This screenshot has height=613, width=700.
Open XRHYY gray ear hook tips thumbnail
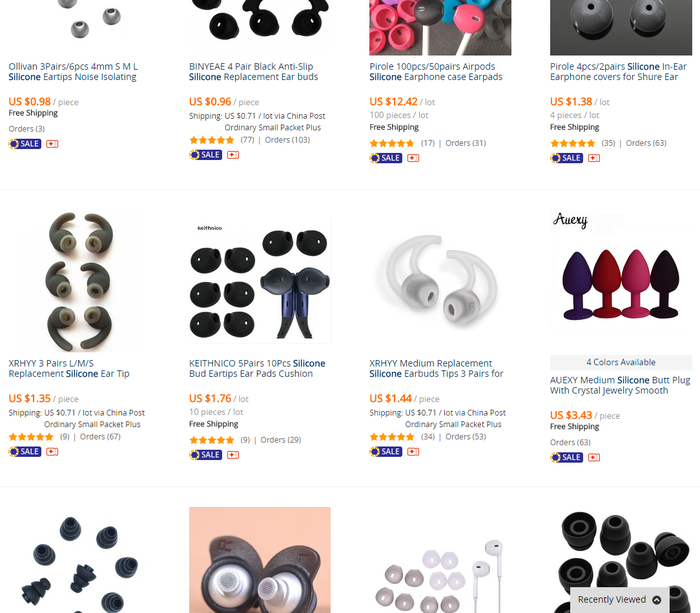tap(79, 281)
